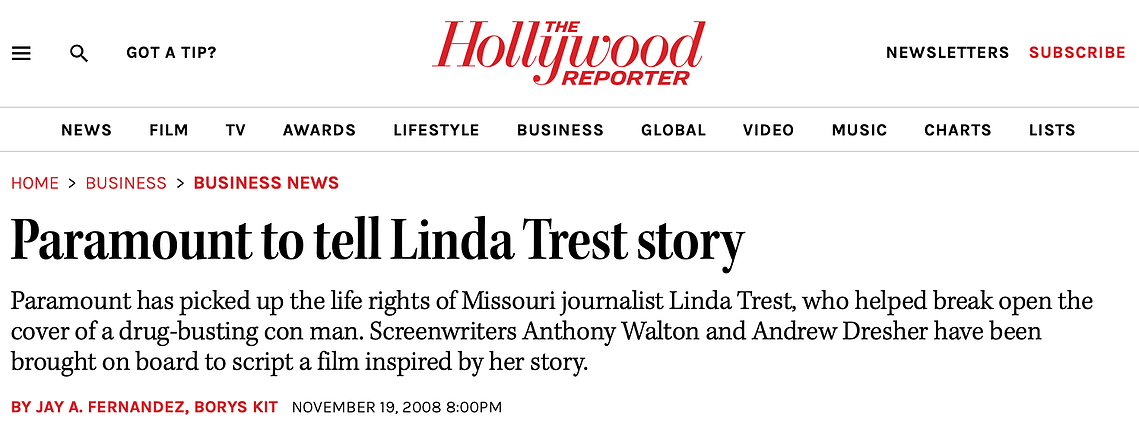Open the NEWSLETTERS link

pos(947,53)
